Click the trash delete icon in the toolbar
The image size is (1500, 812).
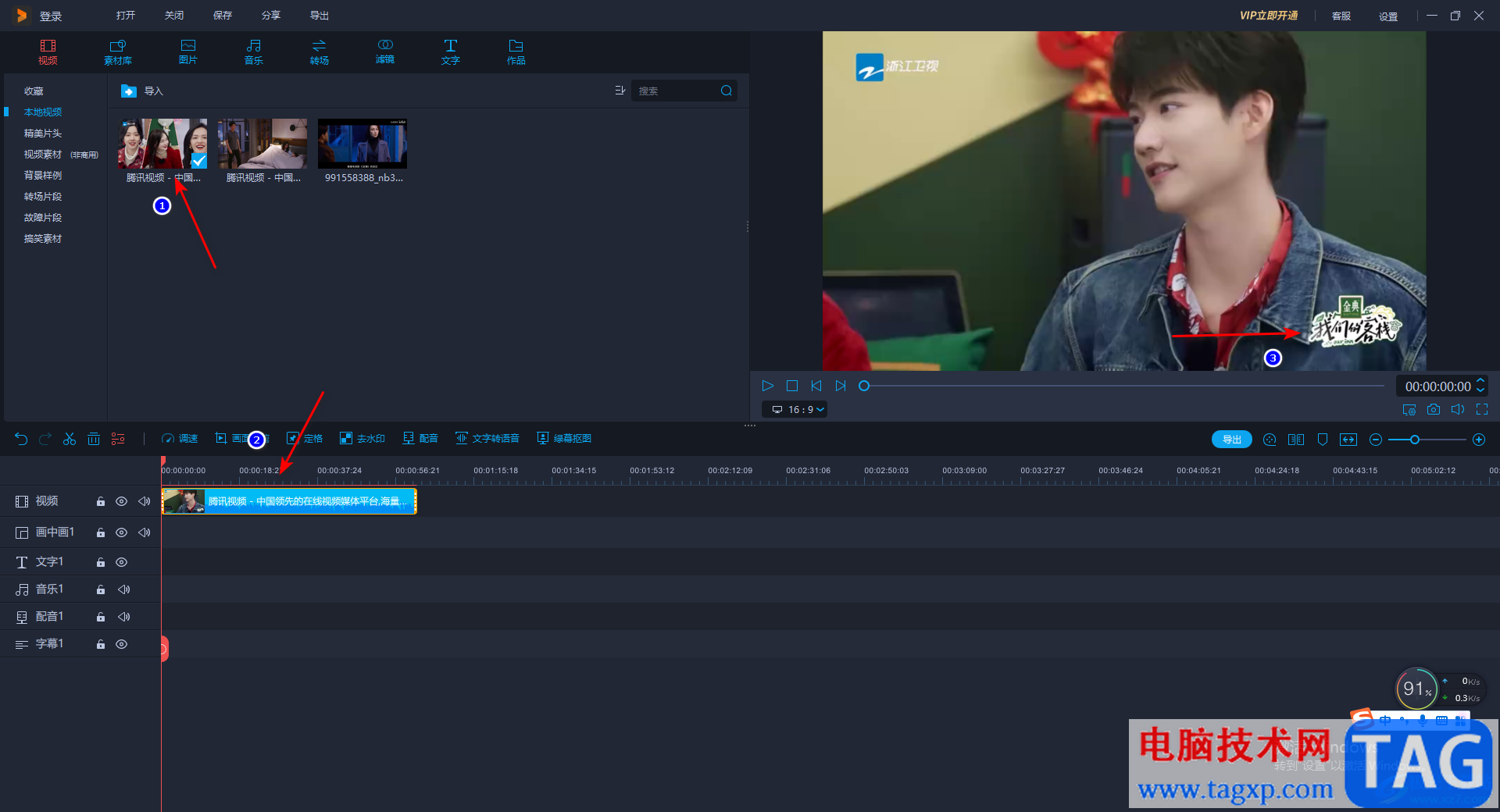tap(94, 439)
